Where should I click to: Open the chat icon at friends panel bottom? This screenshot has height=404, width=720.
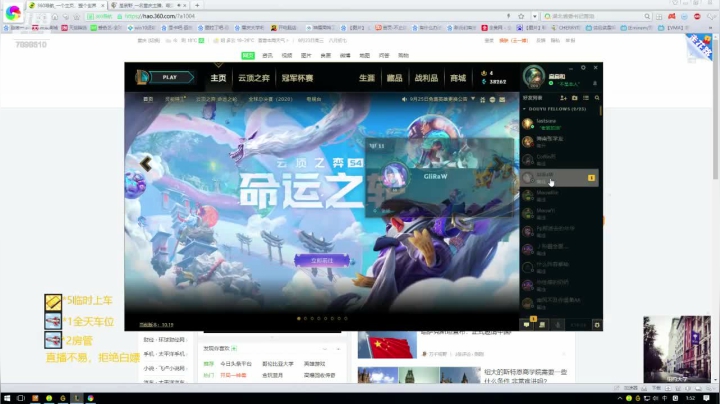pyautogui.click(x=527, y=325)
